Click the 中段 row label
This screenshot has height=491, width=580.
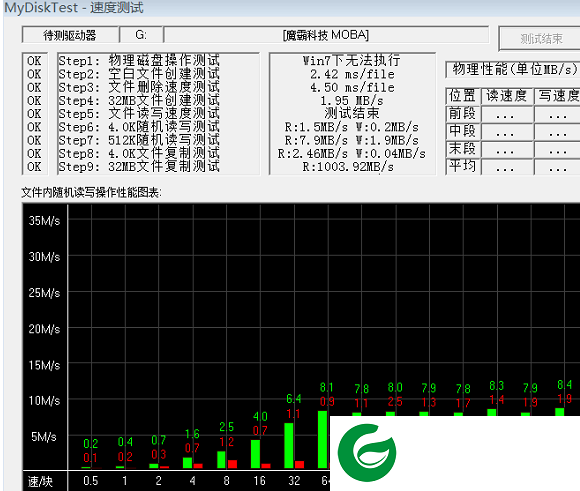(462, 131)
